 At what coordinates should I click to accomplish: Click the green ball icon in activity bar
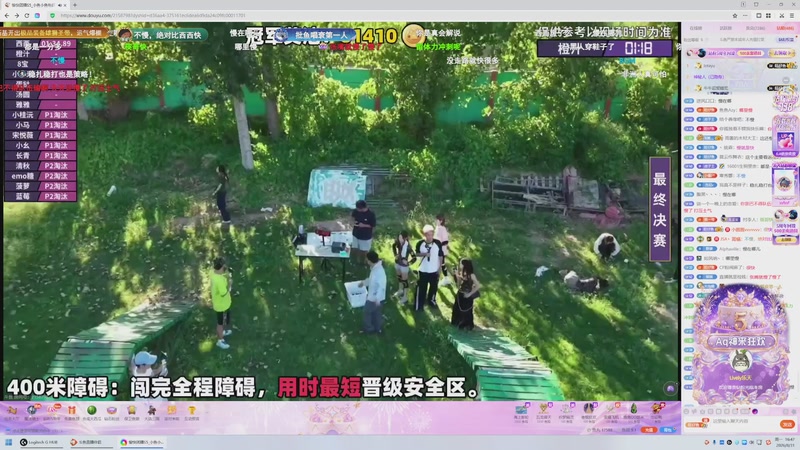(92, 410)
